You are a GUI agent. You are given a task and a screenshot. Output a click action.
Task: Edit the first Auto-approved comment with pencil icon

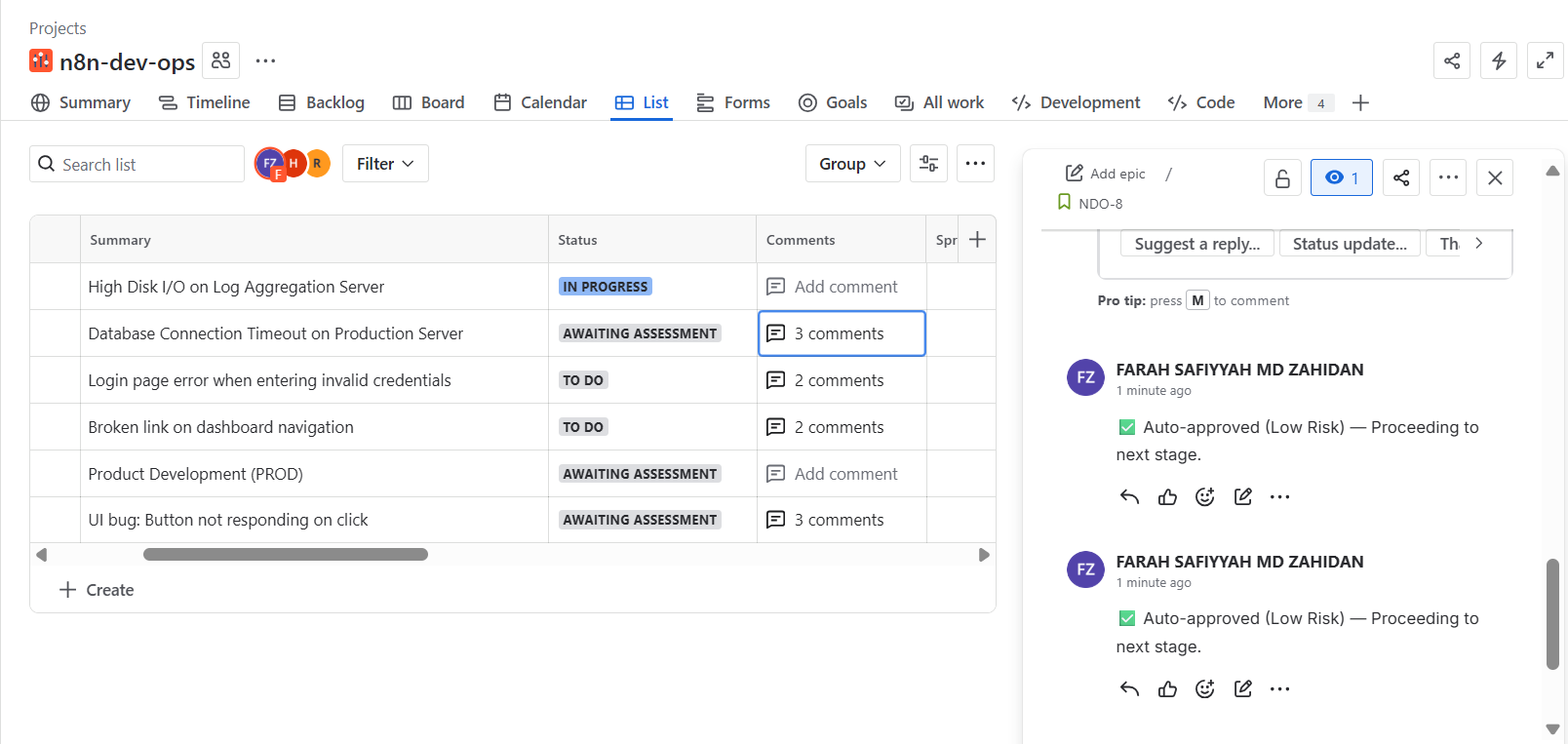pos(1242,497)
